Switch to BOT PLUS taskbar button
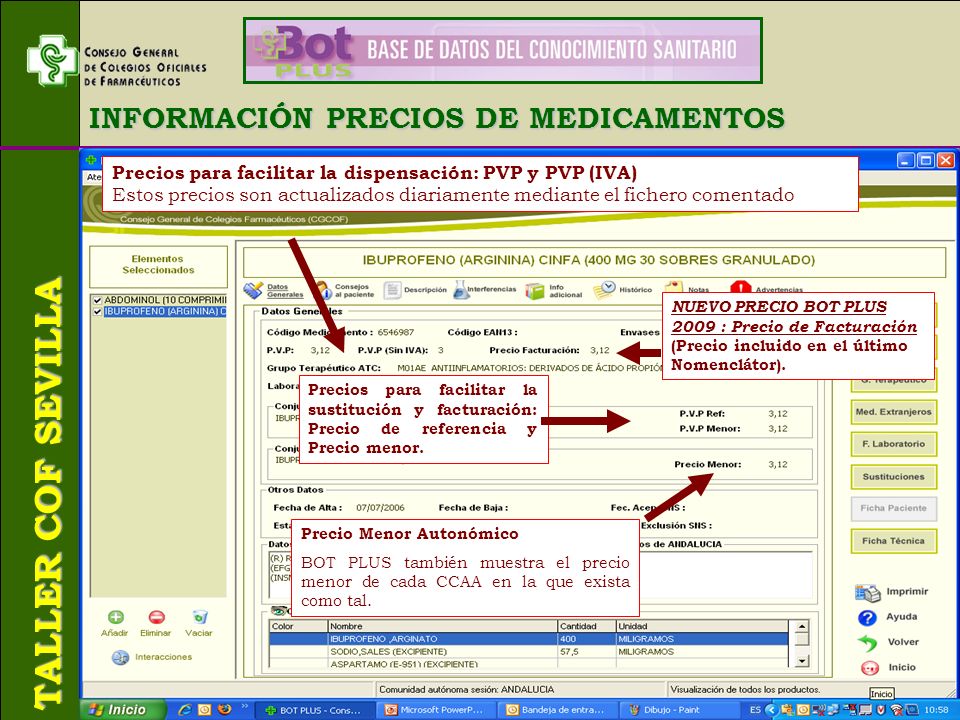The height and width of the screenshot is (720, 960). [x=315, y=710]
